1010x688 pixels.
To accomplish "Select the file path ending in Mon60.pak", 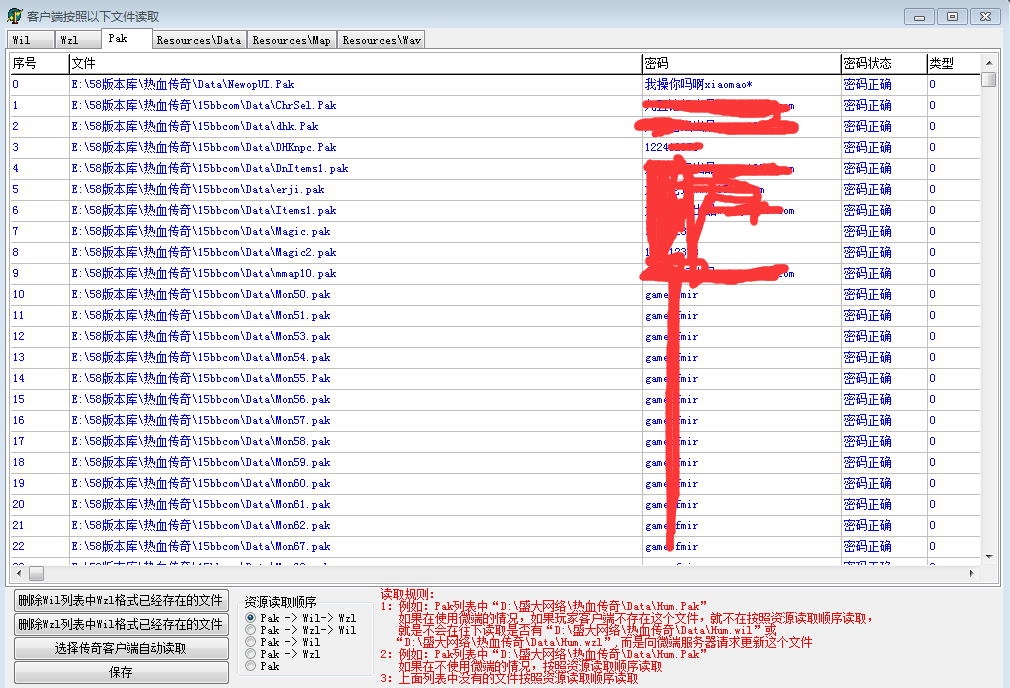I will tap(201, 484).
